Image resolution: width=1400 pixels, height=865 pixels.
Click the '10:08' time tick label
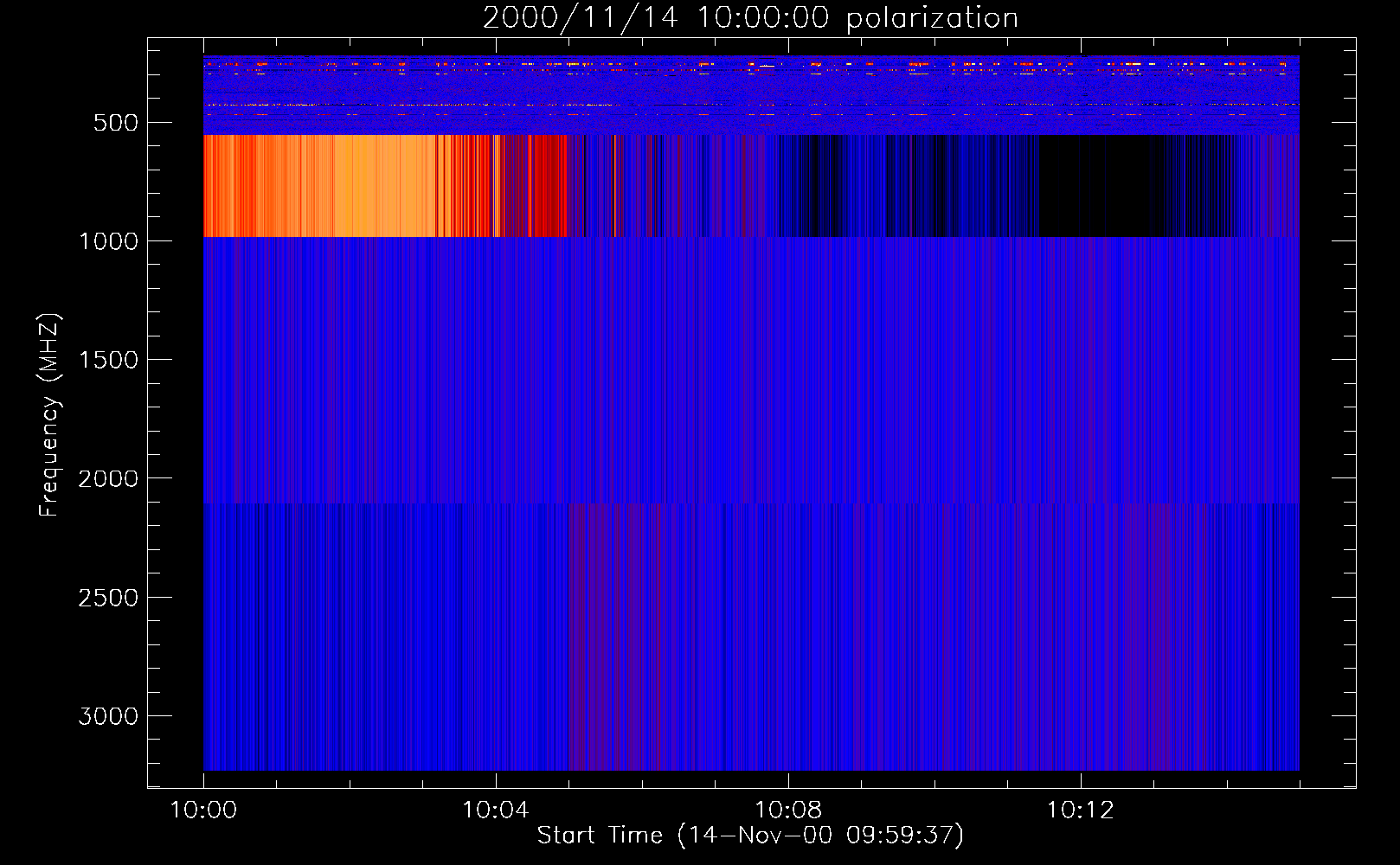(x=787, y=811)
